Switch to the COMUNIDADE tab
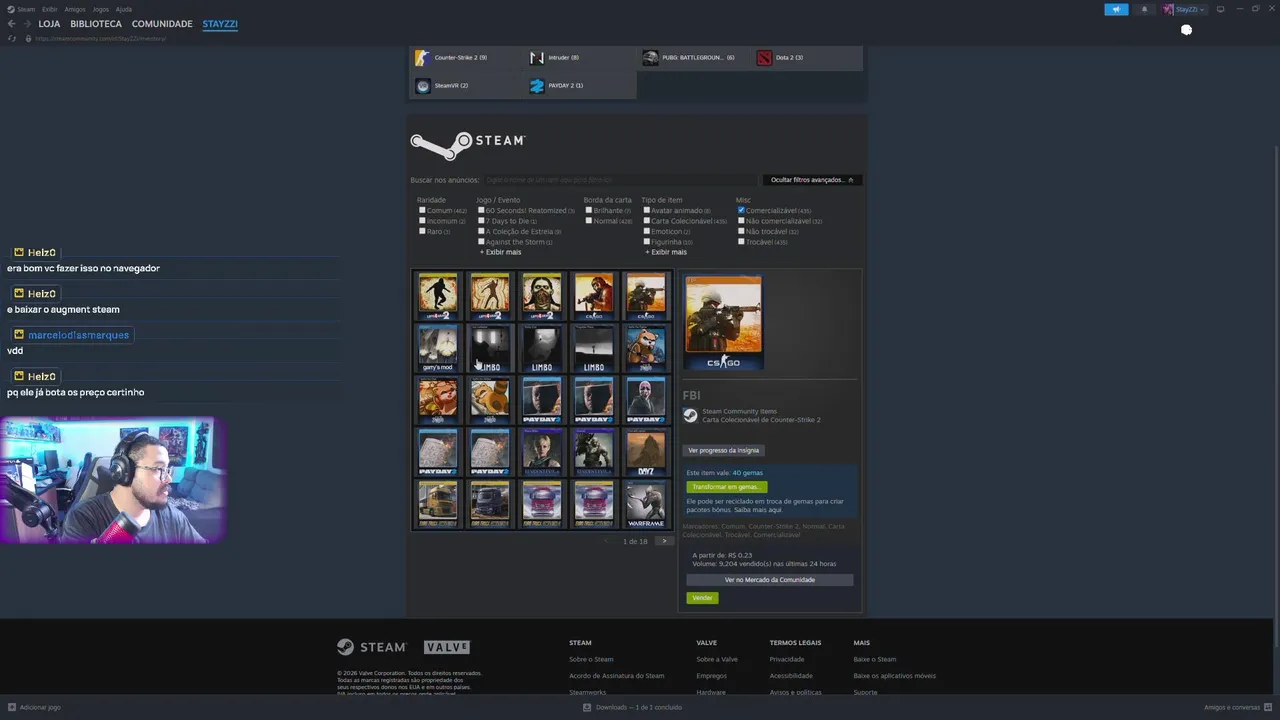This screenshot has height=720, width=1280. point(162,24)
